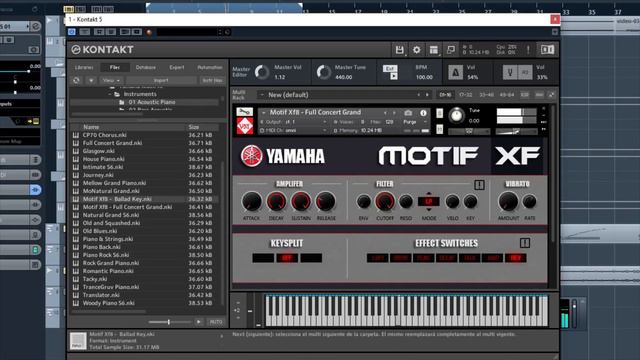
Task: Click the NI logo info panel icon
Action: tap(547, 50)
